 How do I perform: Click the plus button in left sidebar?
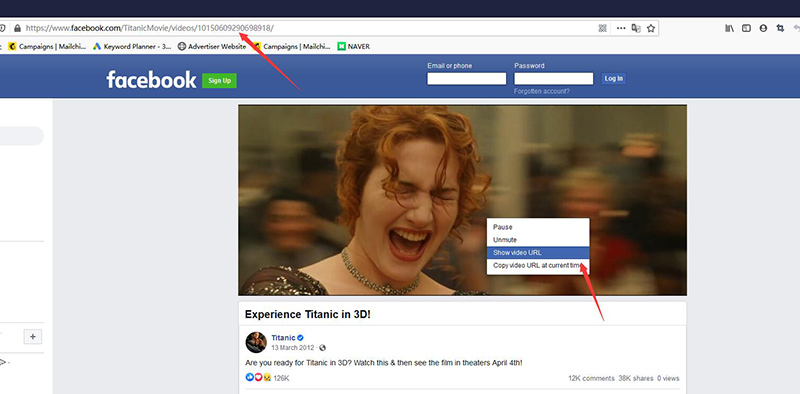(33, 337)
